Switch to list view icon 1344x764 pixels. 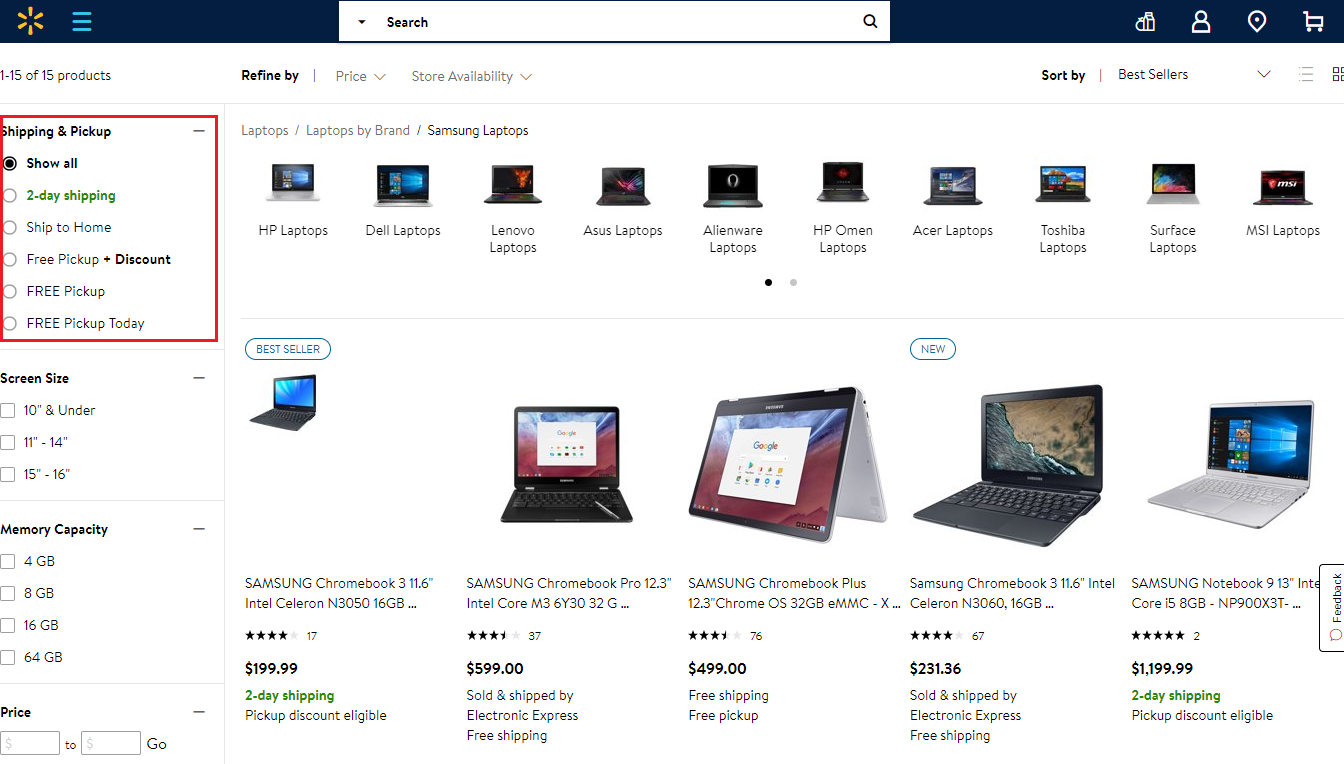click(1305, 74)
